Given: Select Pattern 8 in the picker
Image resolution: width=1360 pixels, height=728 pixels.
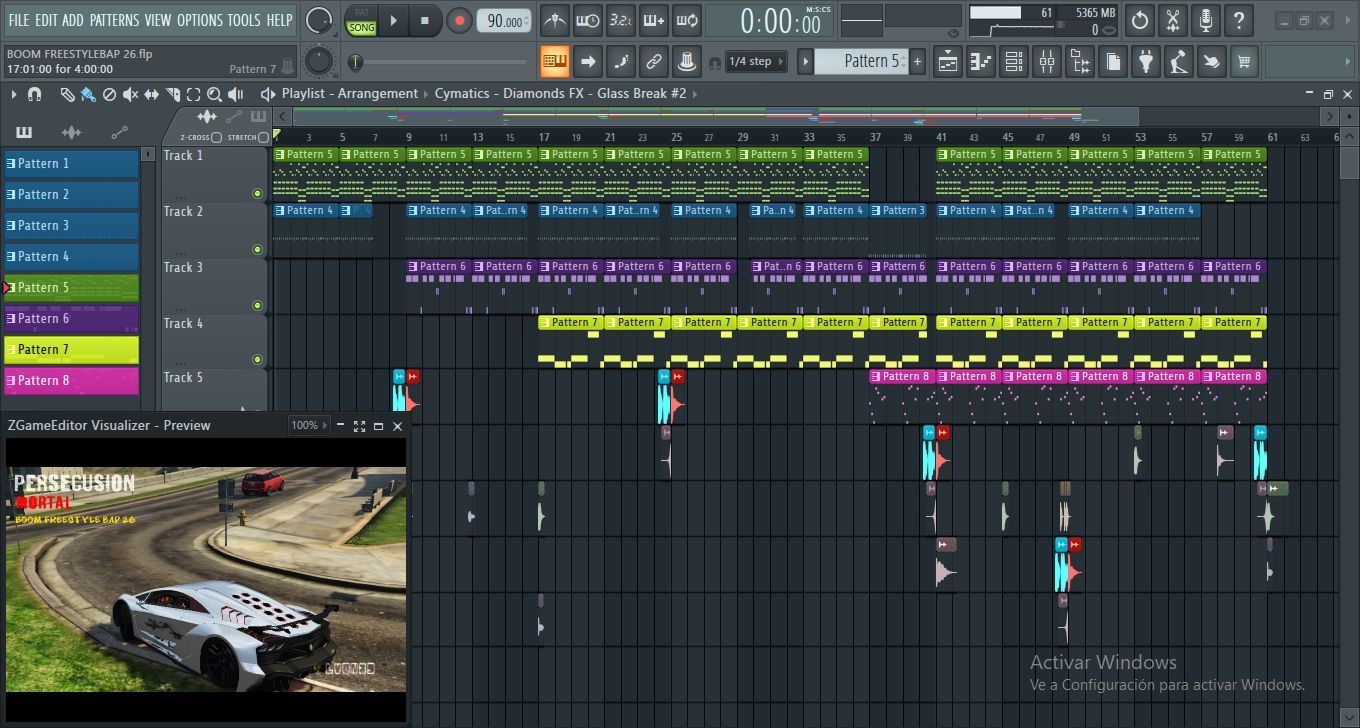Looking at the screenshot, I should coord(71,380).
